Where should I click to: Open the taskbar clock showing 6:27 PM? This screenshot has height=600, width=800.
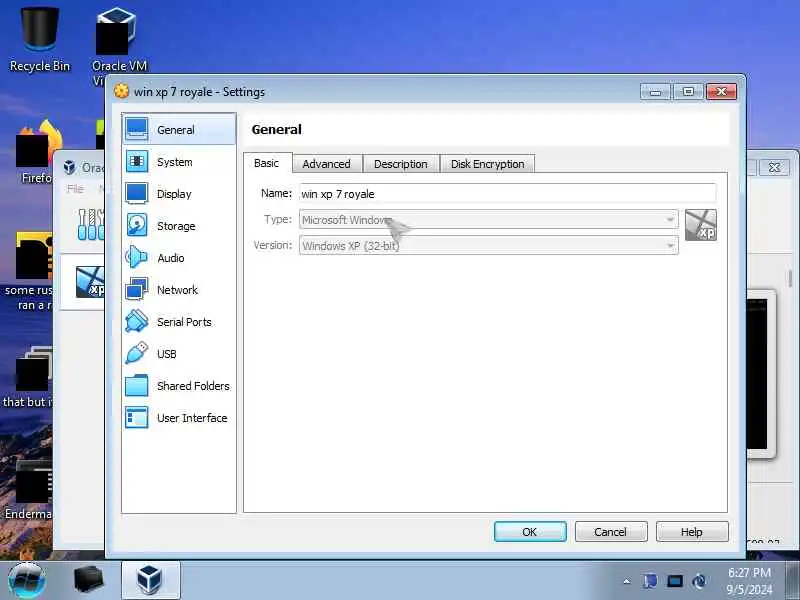click(749, 581)
